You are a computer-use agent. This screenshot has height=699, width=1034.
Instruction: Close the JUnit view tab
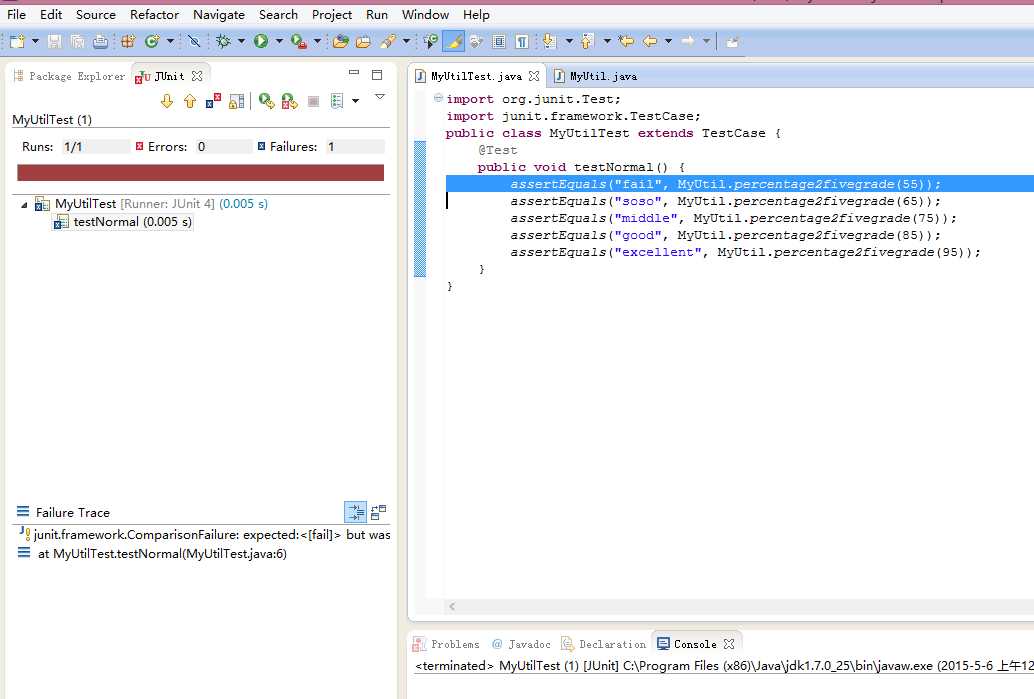(x=197, y=76)
